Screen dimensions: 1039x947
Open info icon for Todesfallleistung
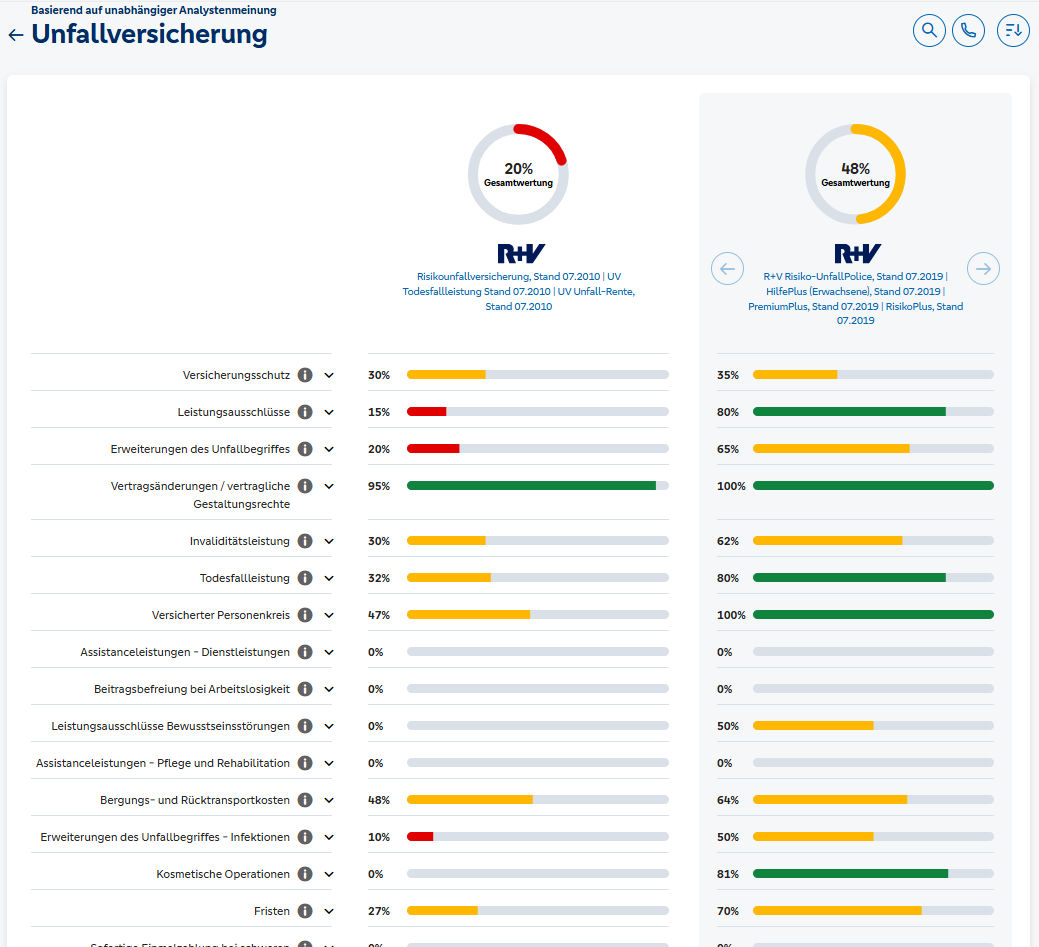coord(305,578)
